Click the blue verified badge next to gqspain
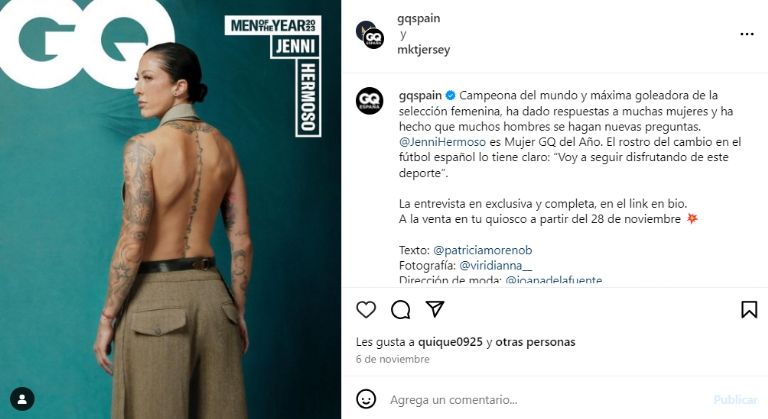This screenshot has width=768, height=419. (x=451, y=95)
